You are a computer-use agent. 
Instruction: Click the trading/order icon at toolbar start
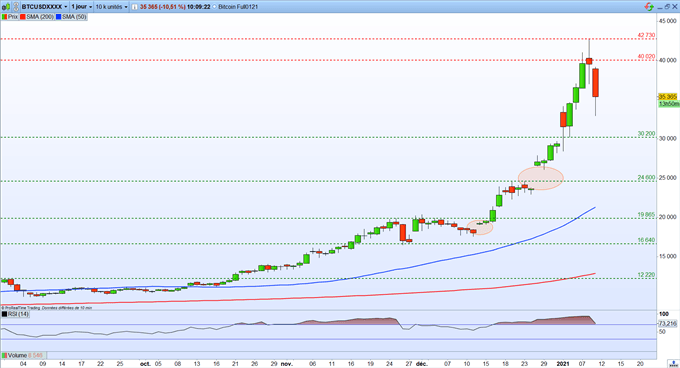point(6,7)
